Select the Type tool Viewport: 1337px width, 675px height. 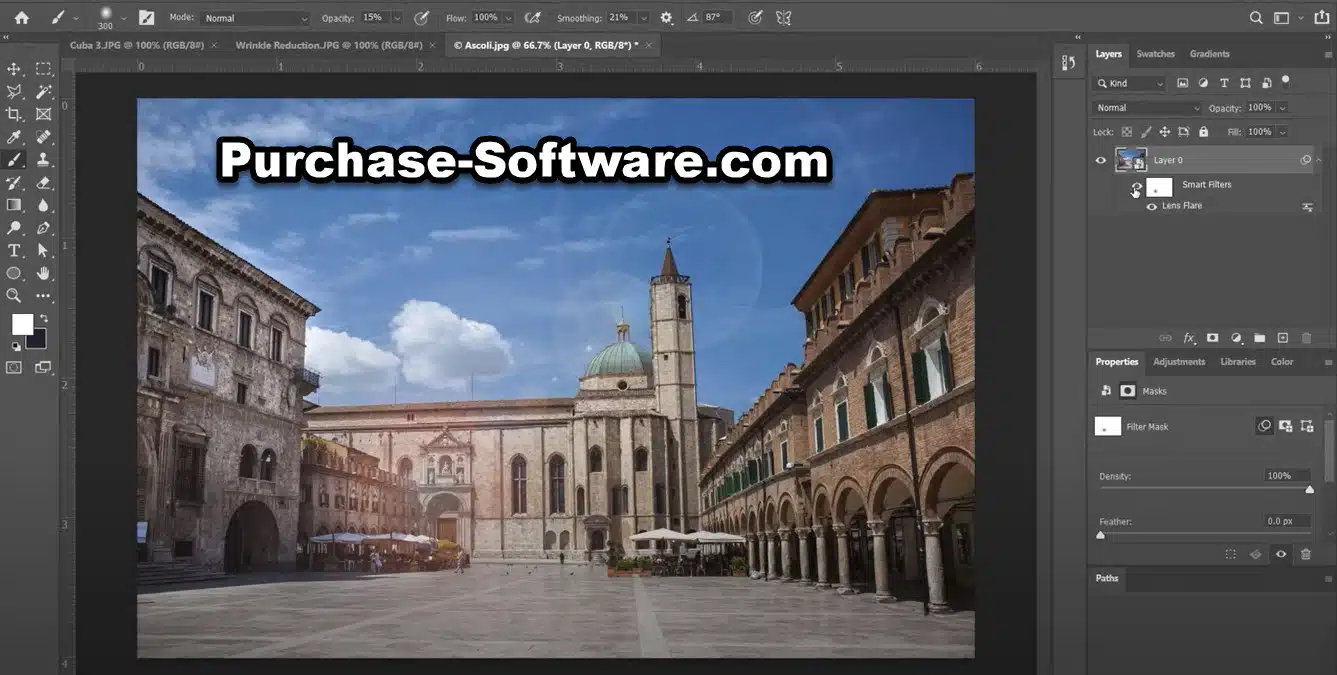click(x=14, y=250)
